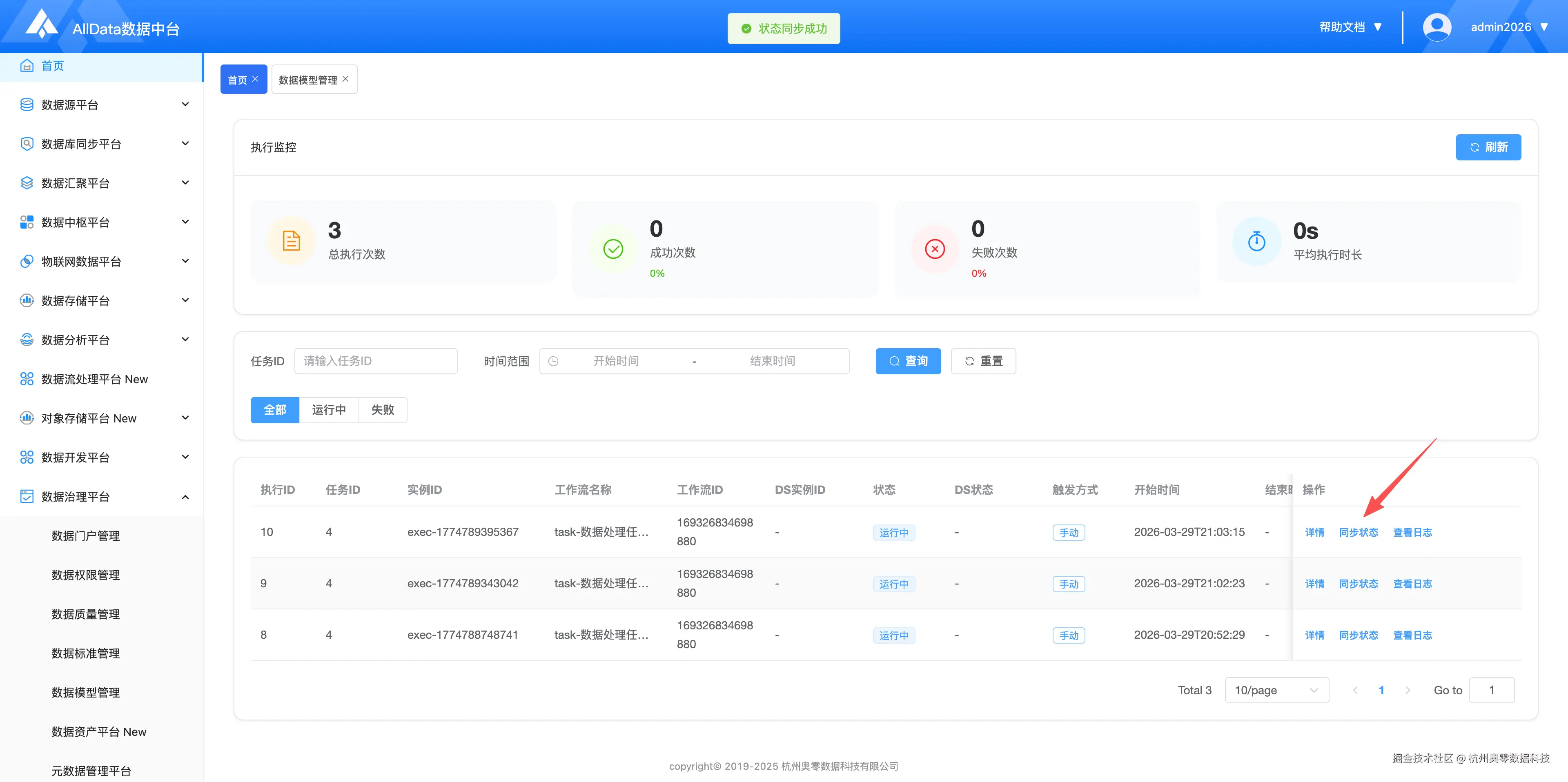Screen dimensions: 1568x782
Task: Click the home icon beside 首页
Action: 27,66
